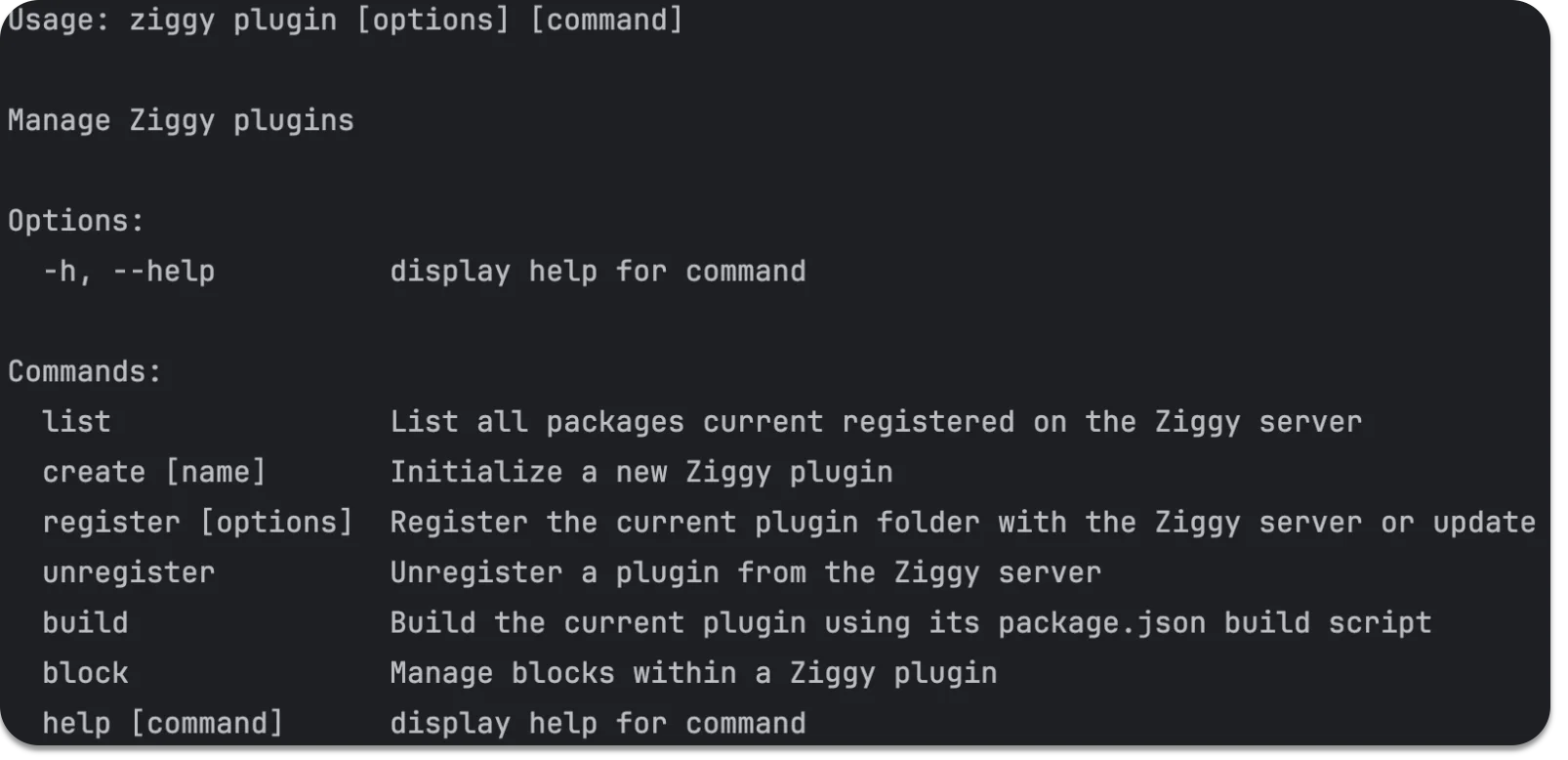
Task: Select the 'unregister' command name
Action: pos(128,573)
